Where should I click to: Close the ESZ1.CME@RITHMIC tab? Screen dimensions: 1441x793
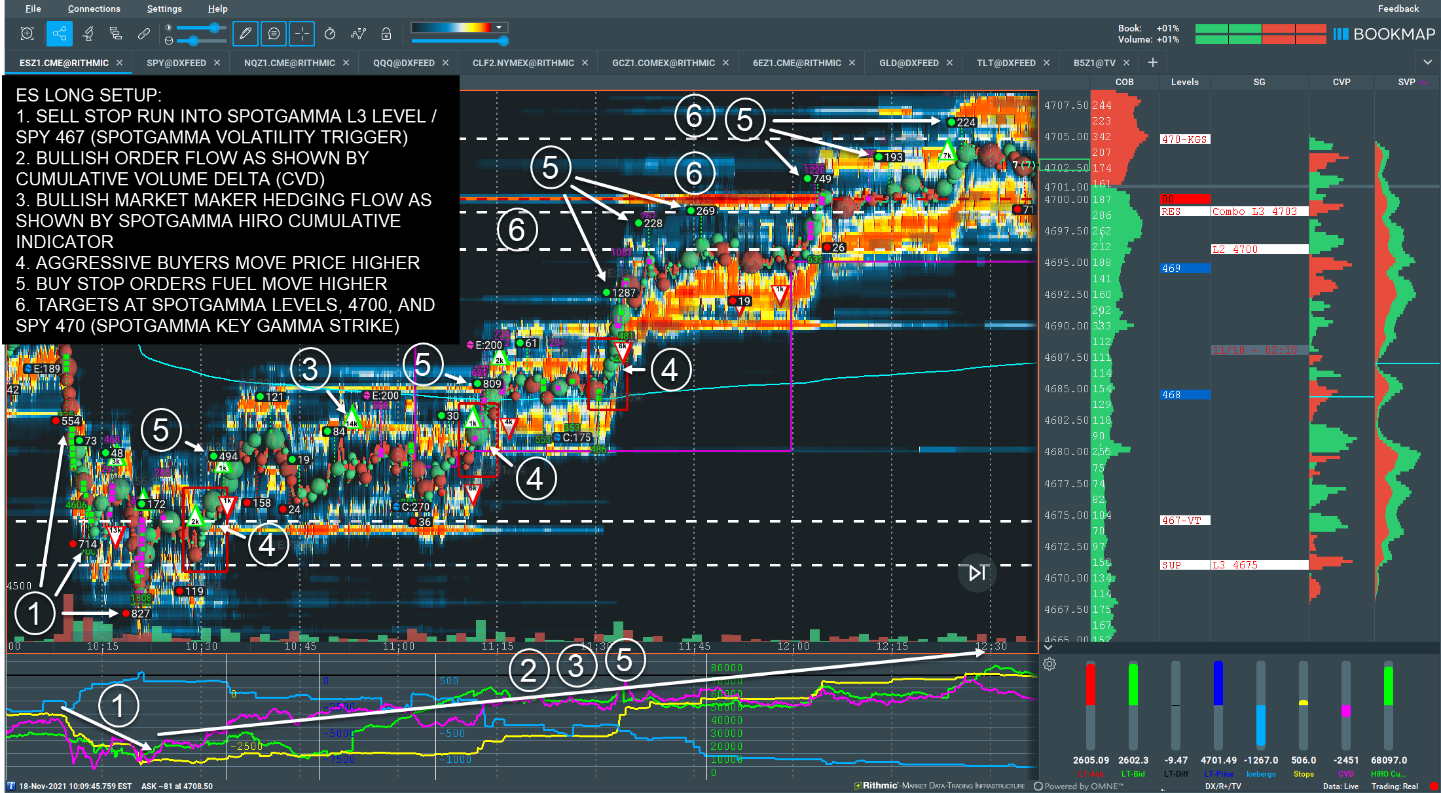[x=119, y=63]
